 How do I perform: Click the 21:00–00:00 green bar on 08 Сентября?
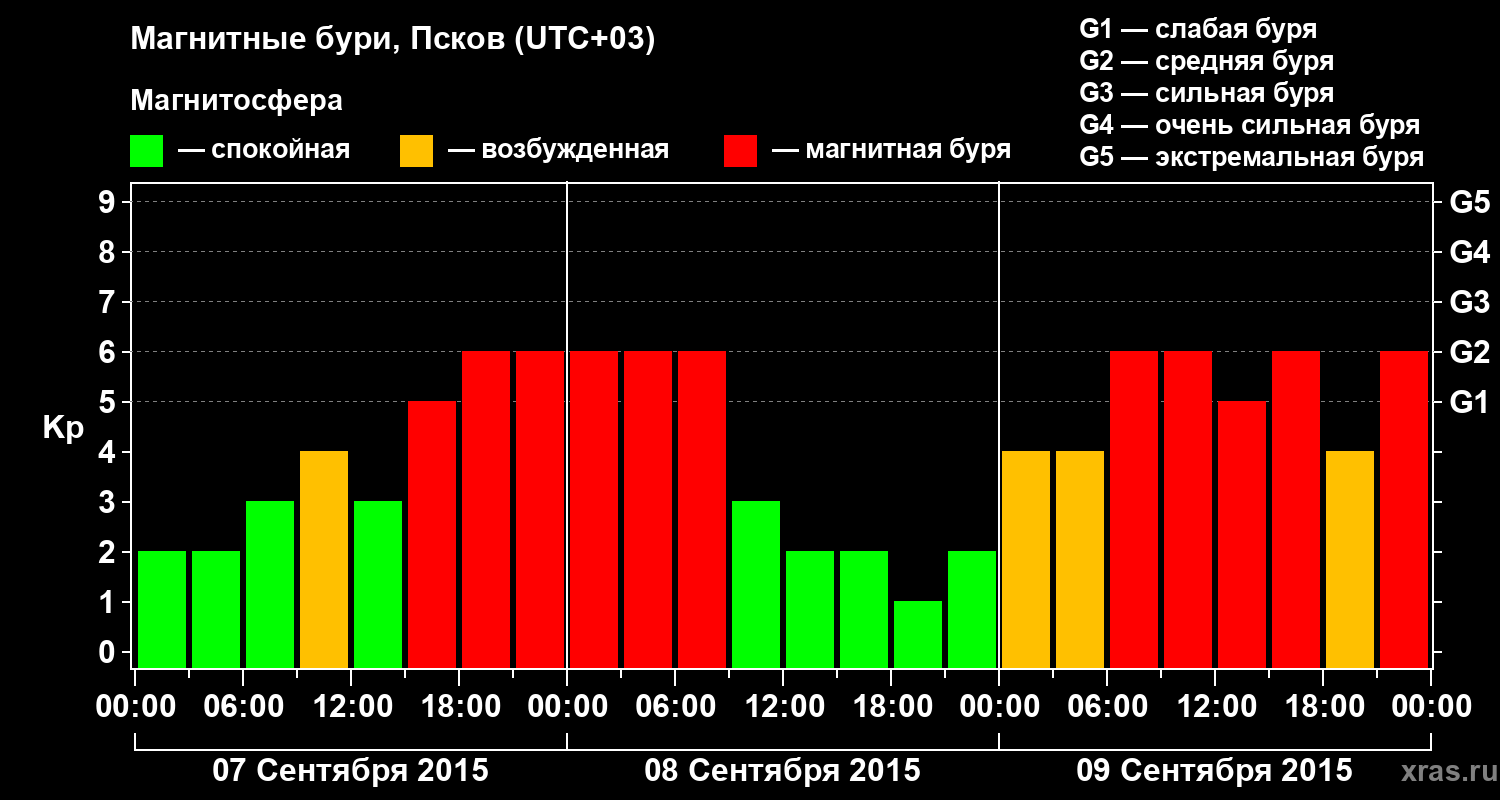tap(972, 609)
